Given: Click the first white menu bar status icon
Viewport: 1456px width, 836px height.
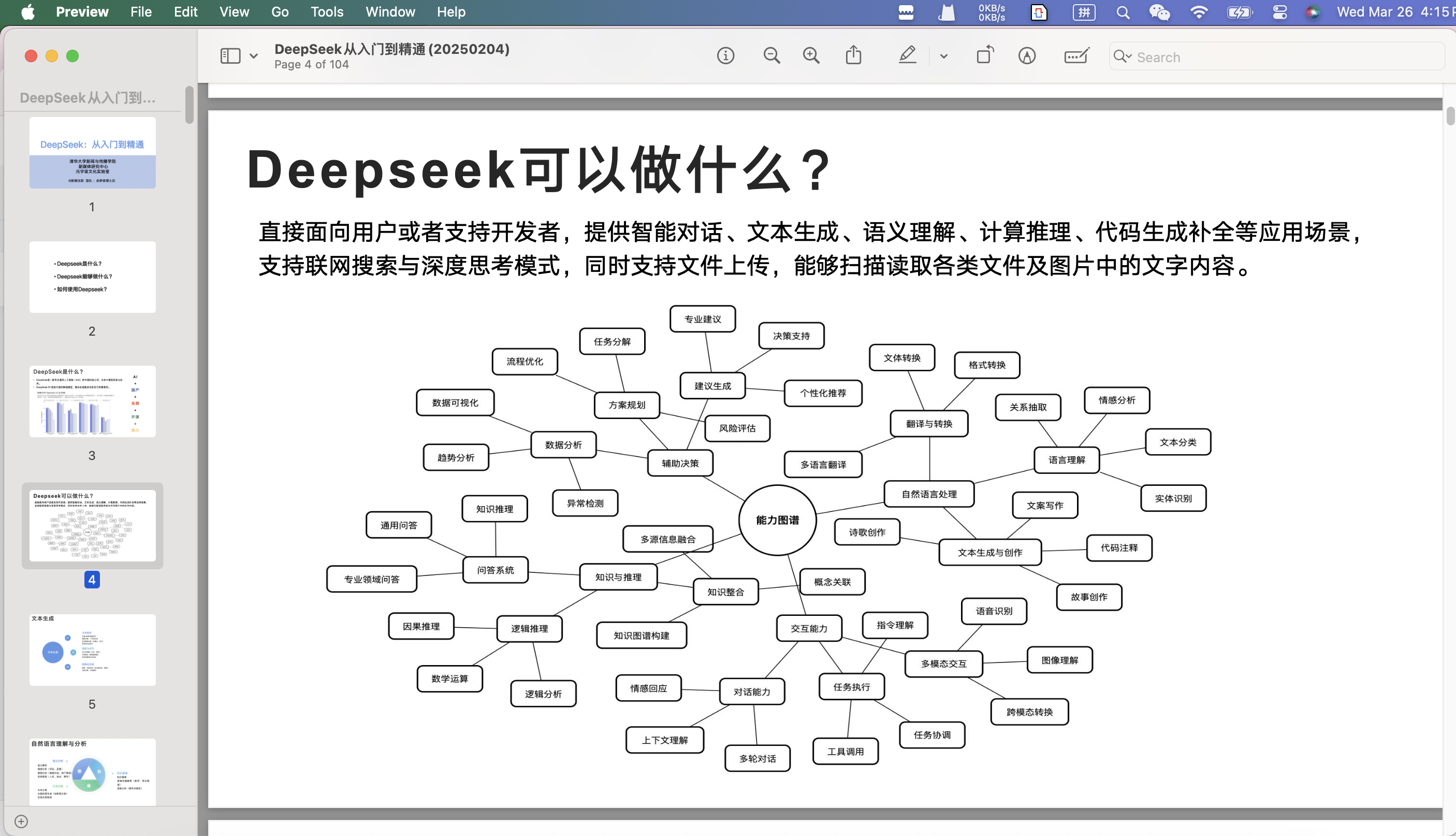Looking at the screenshot, I should coord(906,12).
